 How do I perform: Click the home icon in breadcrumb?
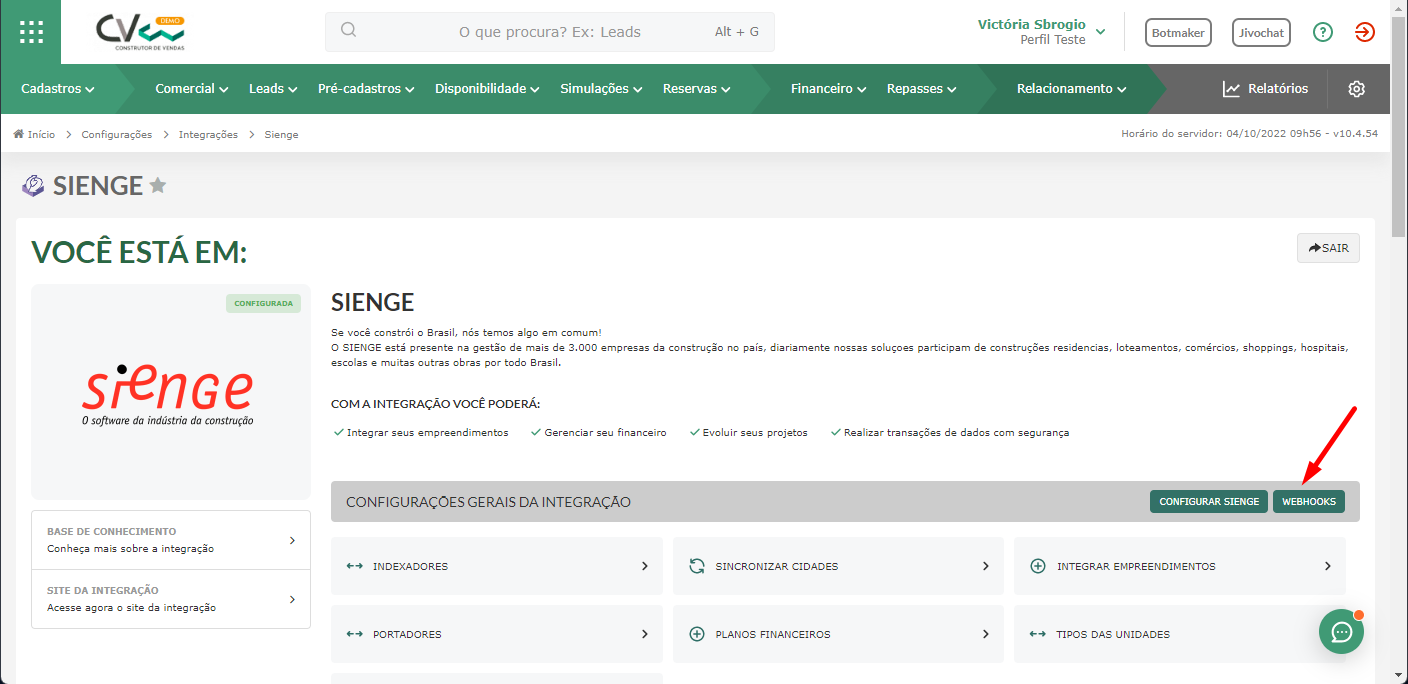(18, 134)
